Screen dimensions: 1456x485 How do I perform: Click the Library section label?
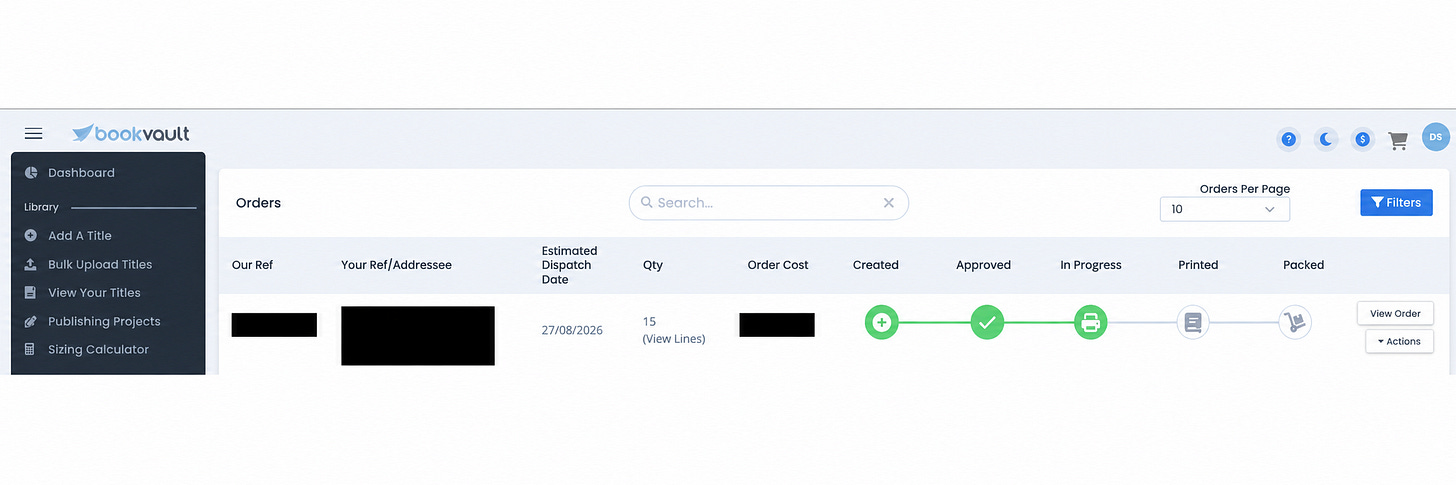point(41,207)
